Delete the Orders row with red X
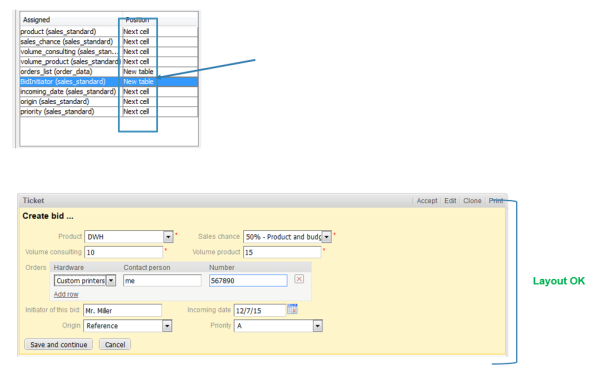The height and width of the screenshot is (378, 600). [x=299, y=279]
